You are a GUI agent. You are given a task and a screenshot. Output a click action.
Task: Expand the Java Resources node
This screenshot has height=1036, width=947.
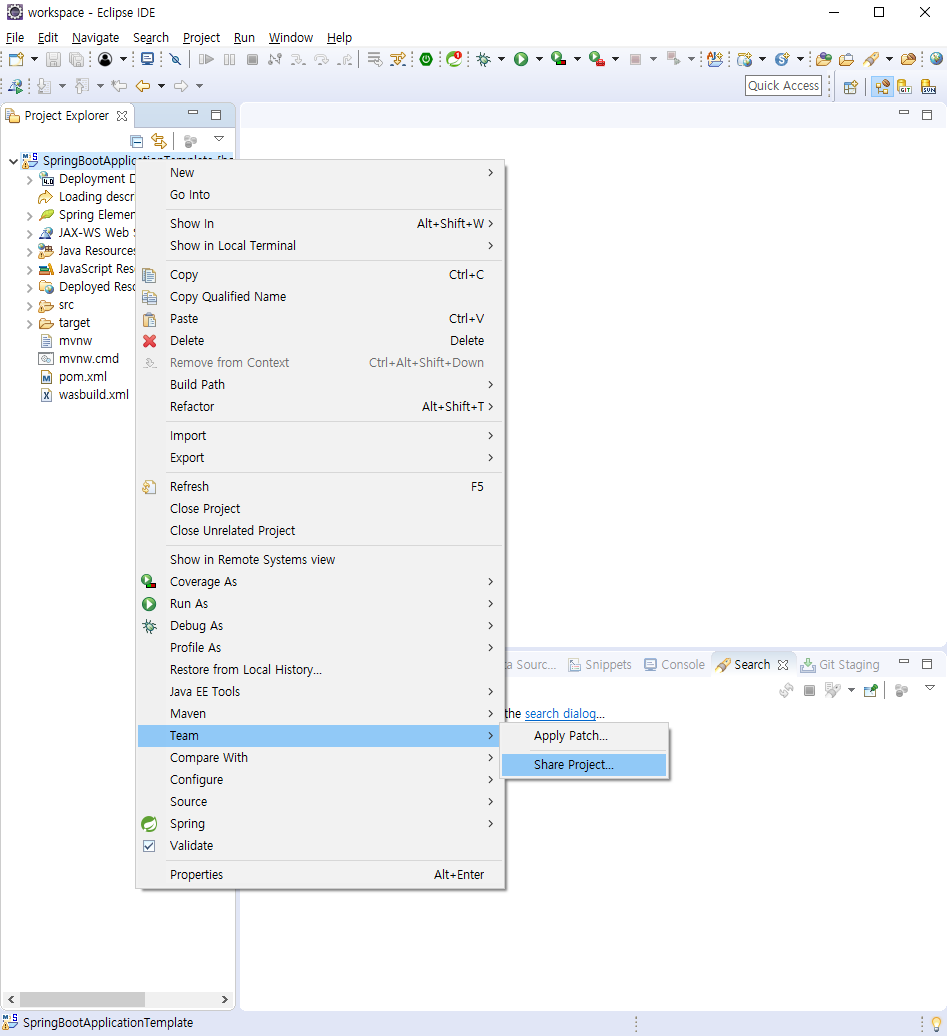[x=29, y=252]
